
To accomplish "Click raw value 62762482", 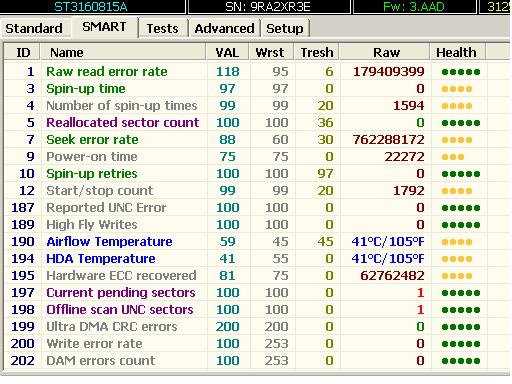I will pos(392,275).
